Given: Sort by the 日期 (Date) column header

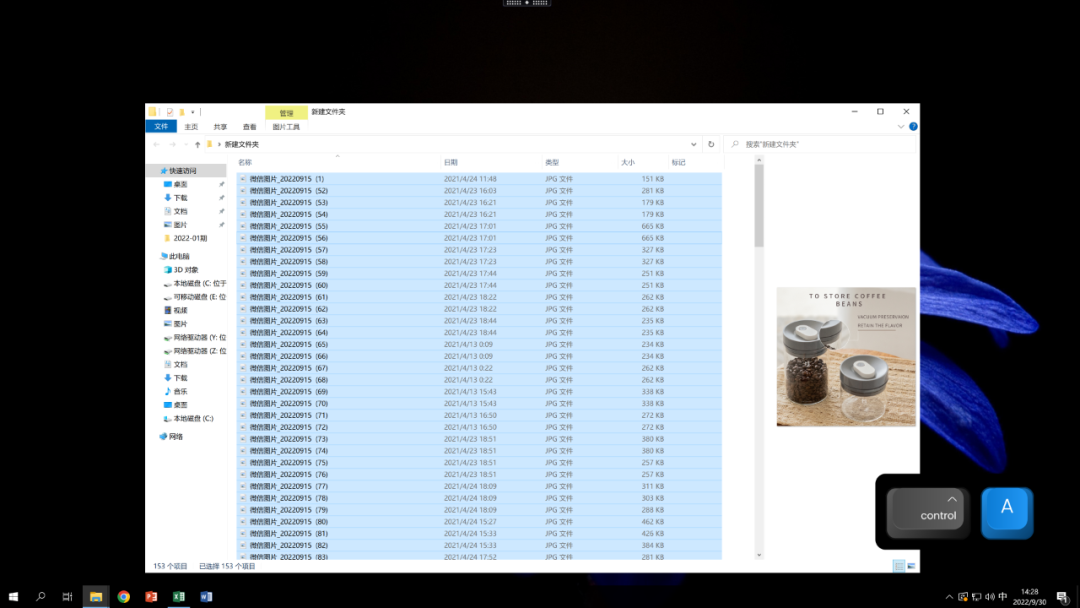Looking at the screenshot, I should 450,163.
